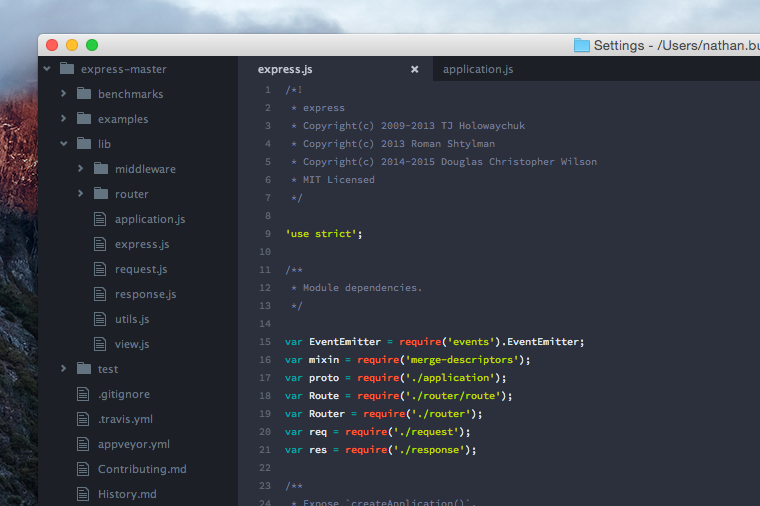
Task: Click the view.js file icon
Action: tap(100, 344)
